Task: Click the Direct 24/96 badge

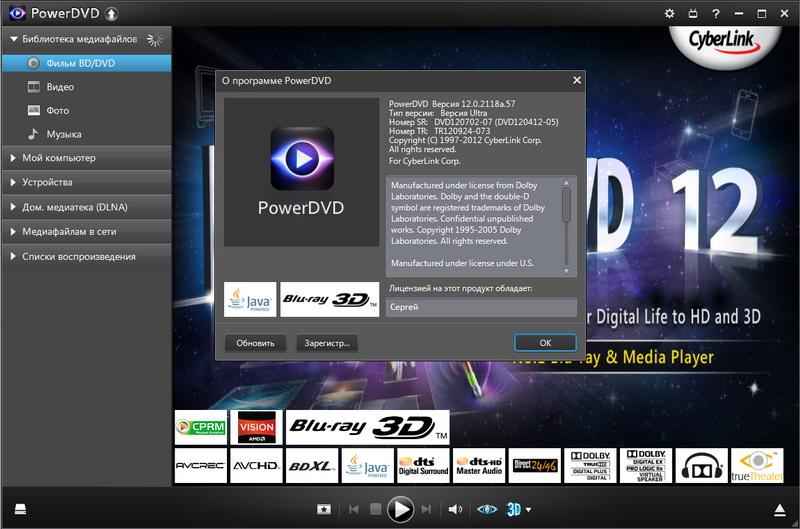Action: 534,466
